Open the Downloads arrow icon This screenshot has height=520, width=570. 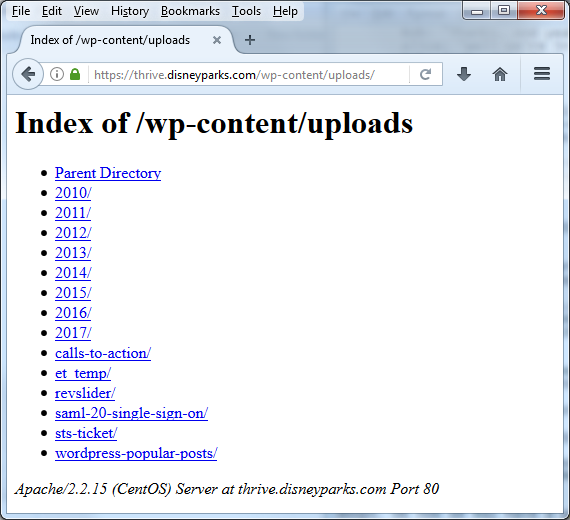coord(464,74)
